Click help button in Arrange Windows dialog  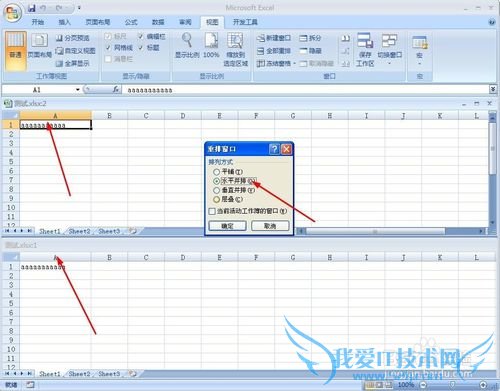[x=274, y=149]
